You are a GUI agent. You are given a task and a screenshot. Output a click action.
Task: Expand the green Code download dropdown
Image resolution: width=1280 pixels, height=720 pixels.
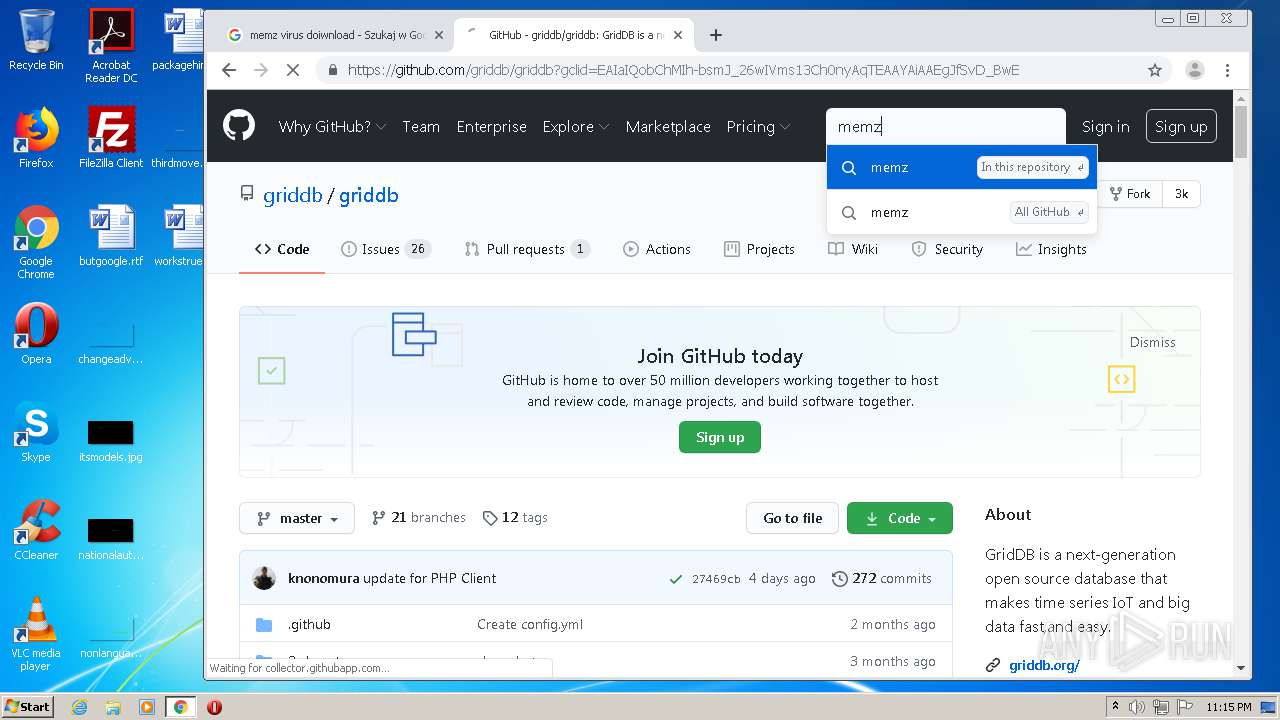pyautogui.click(x=899, y=518)
